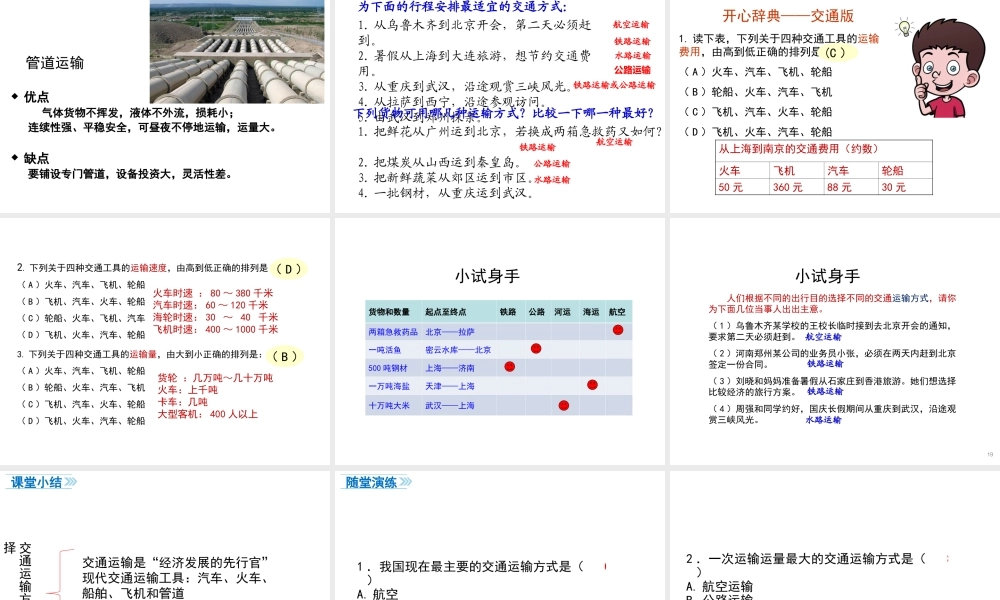Click the line 把煤炭从山西运到秦皇岛
1000x600 pixels.
coord(441,163)
